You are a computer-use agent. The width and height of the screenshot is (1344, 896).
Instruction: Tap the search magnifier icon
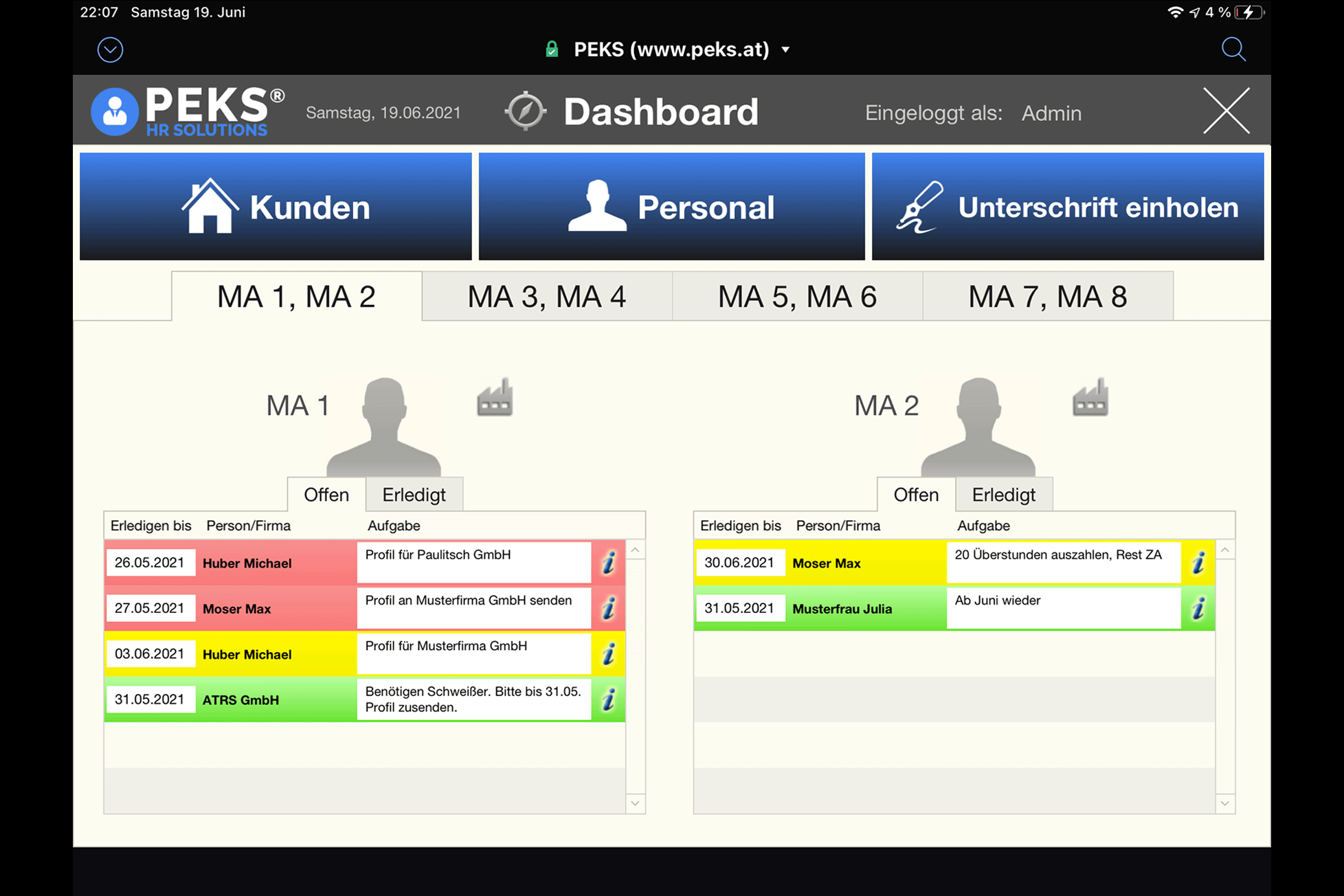[x=1233, y=49]
